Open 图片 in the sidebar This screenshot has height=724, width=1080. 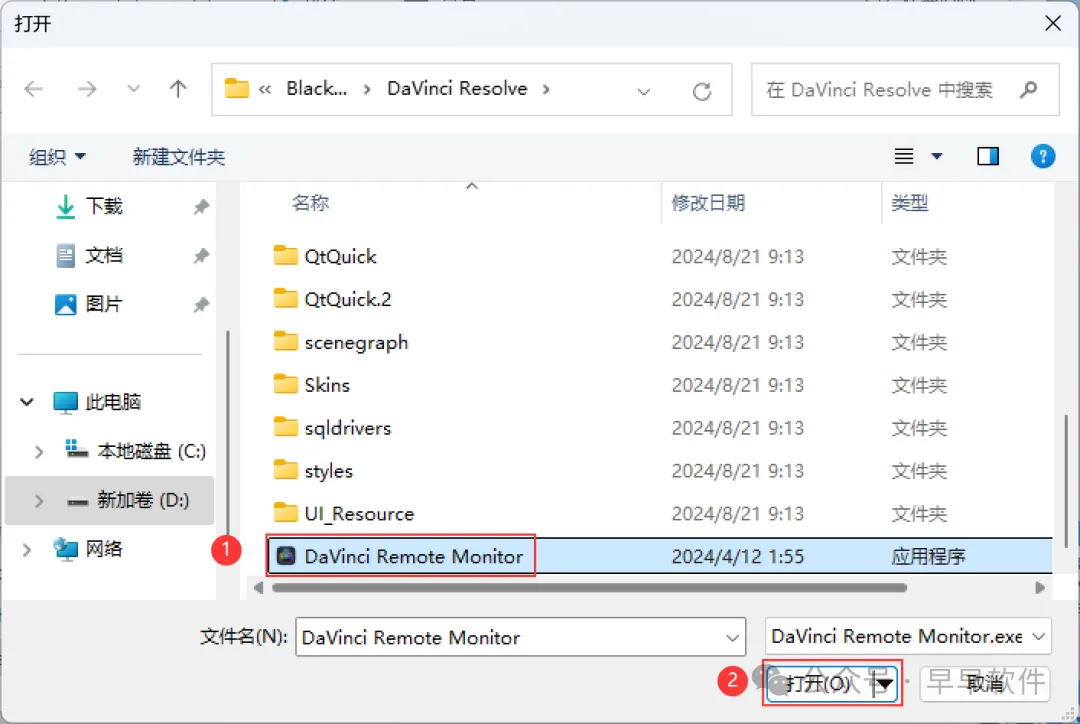coord(103,304)
